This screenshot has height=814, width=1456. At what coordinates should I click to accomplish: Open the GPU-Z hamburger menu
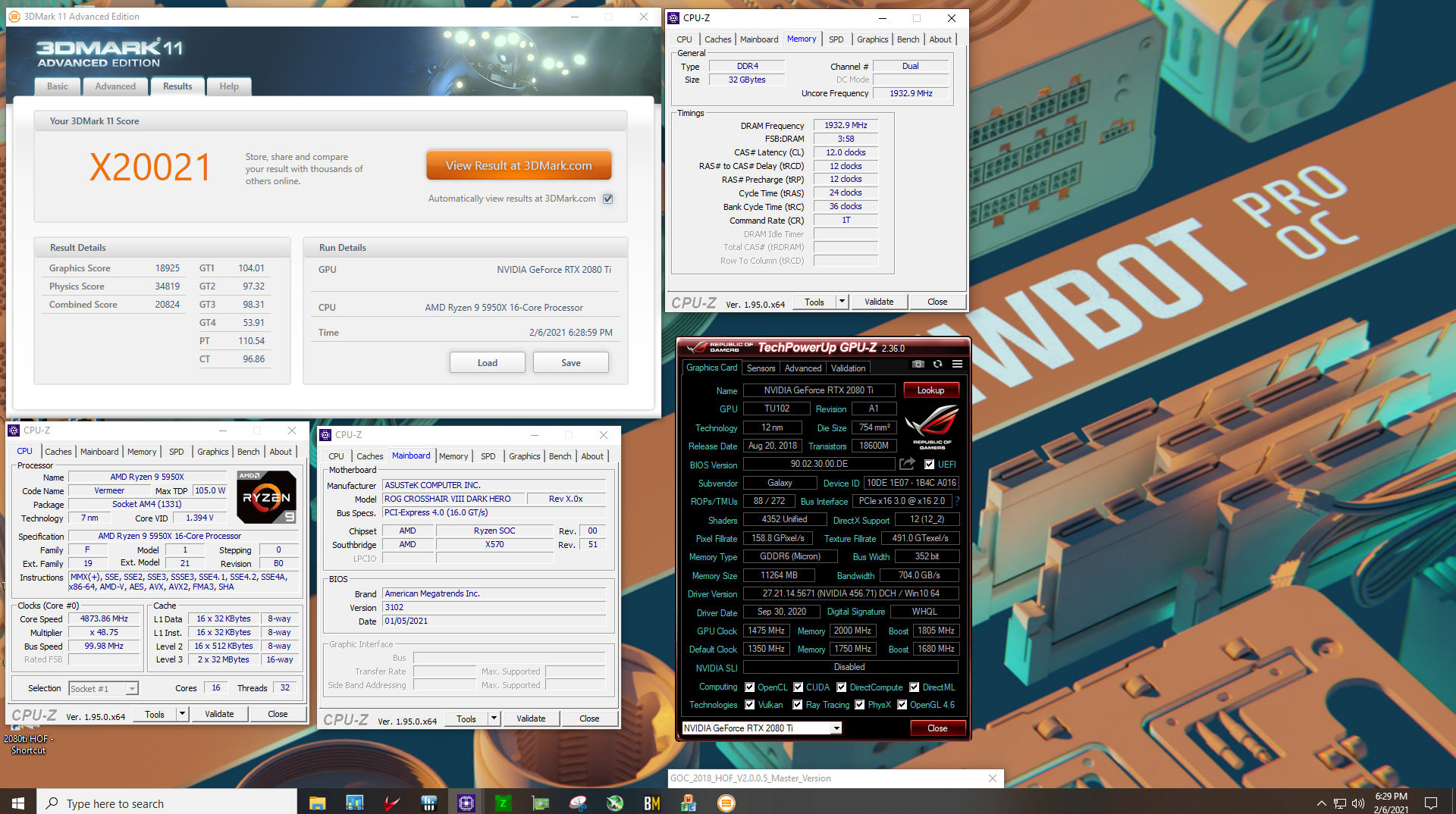(958, 365)
